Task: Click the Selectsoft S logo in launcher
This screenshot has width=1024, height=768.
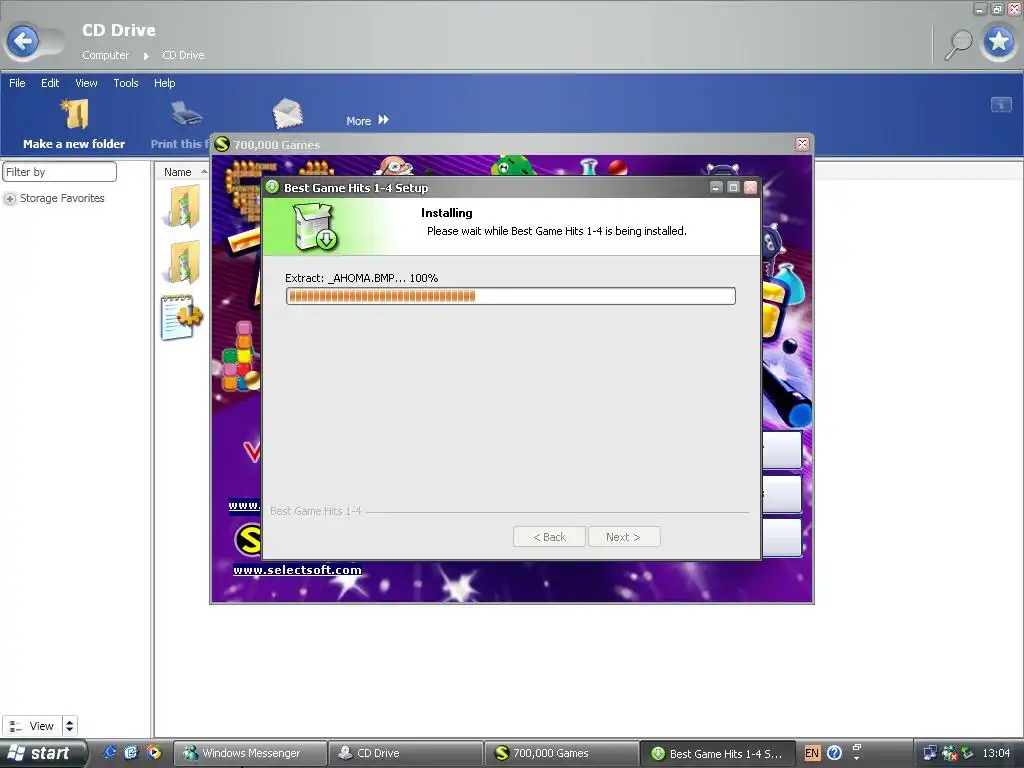Action: coord(248,539)
